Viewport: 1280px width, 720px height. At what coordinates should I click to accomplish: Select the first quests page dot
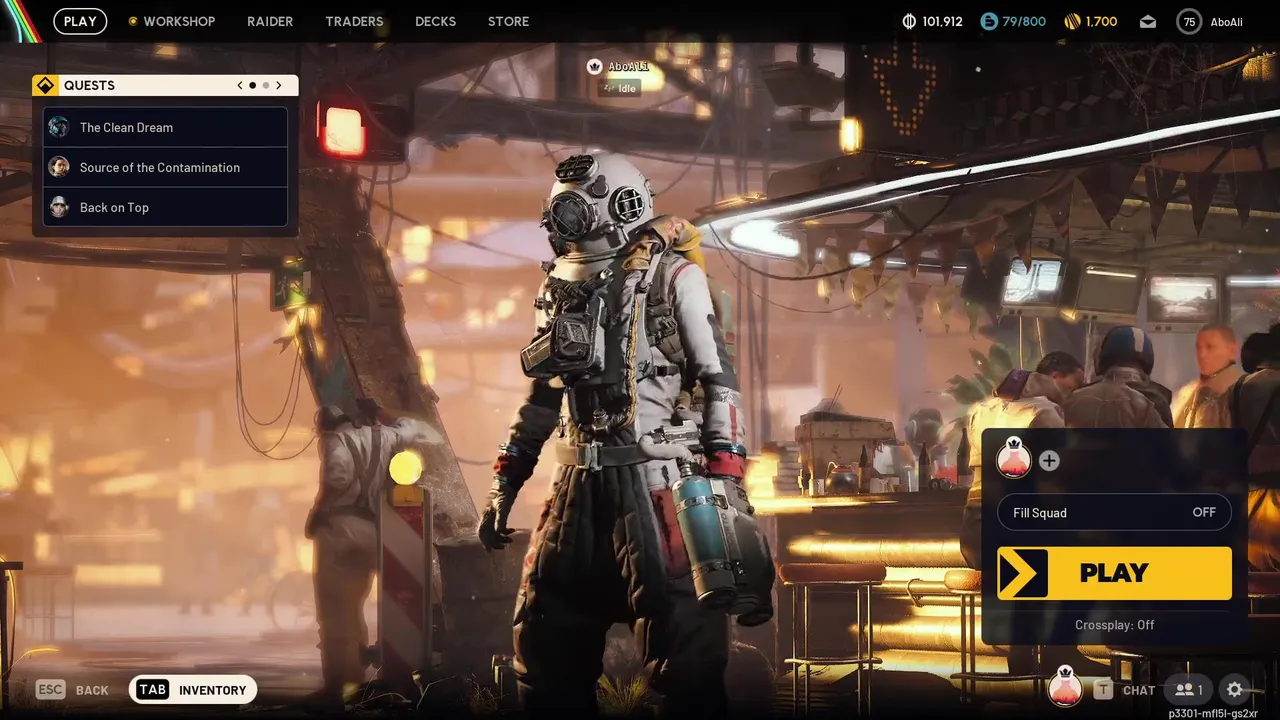(x=253, y=85)
